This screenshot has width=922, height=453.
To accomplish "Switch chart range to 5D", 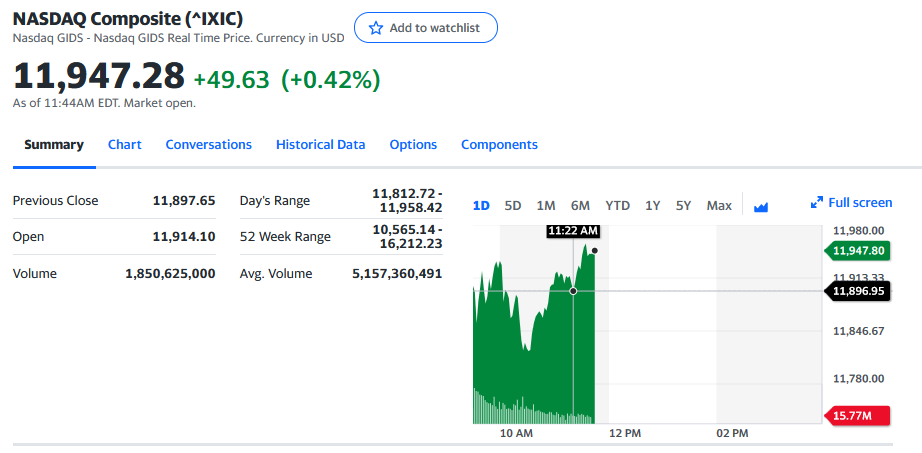I will (x=513, y=206).
